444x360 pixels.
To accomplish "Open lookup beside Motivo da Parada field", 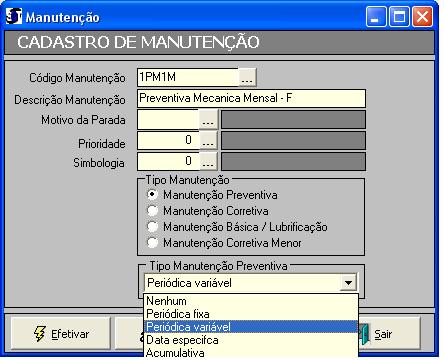I will 208,120.
